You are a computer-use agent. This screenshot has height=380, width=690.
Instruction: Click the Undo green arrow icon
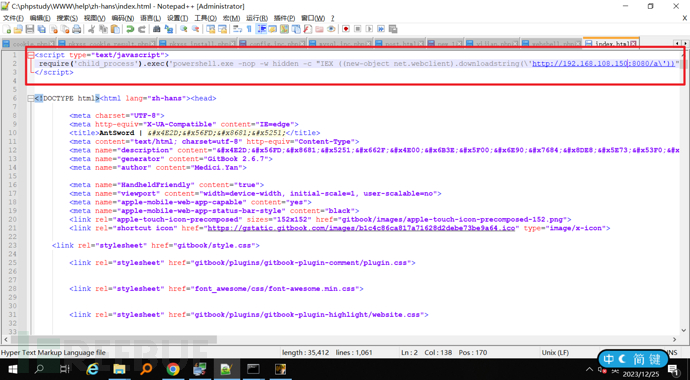click(x=130, y=29)
